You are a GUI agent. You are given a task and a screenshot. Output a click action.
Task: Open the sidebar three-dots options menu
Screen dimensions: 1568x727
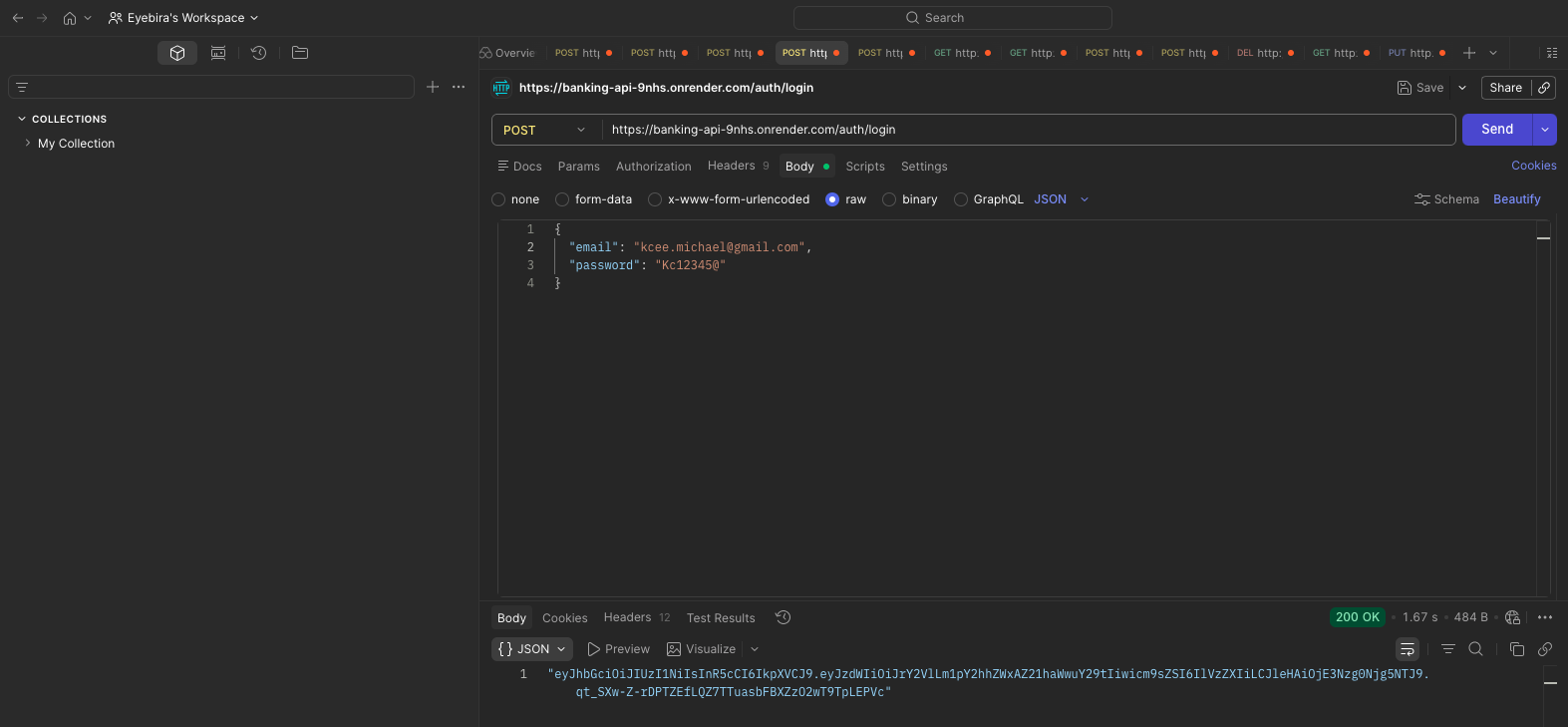point(459,87)
